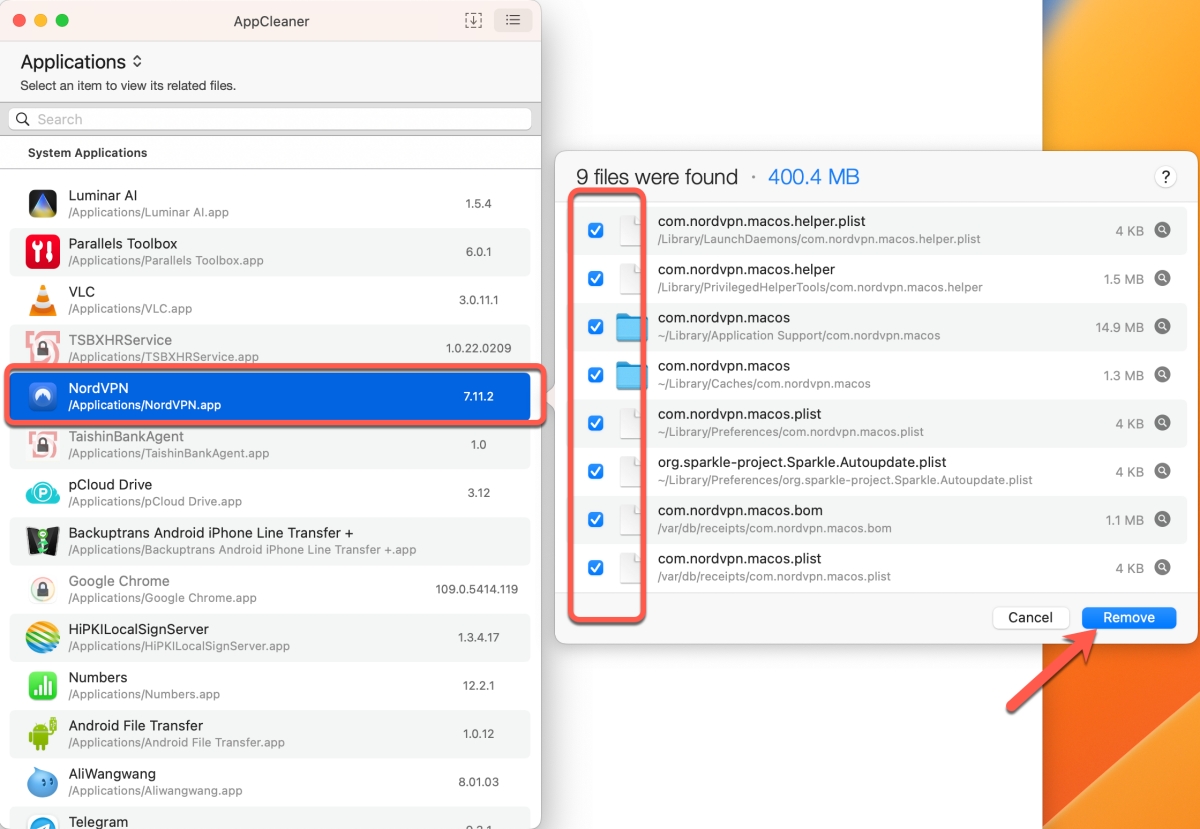The image size is (1200, 829).
Task: Select the pCloud Drive icon
Action: [x=42, y=493]
